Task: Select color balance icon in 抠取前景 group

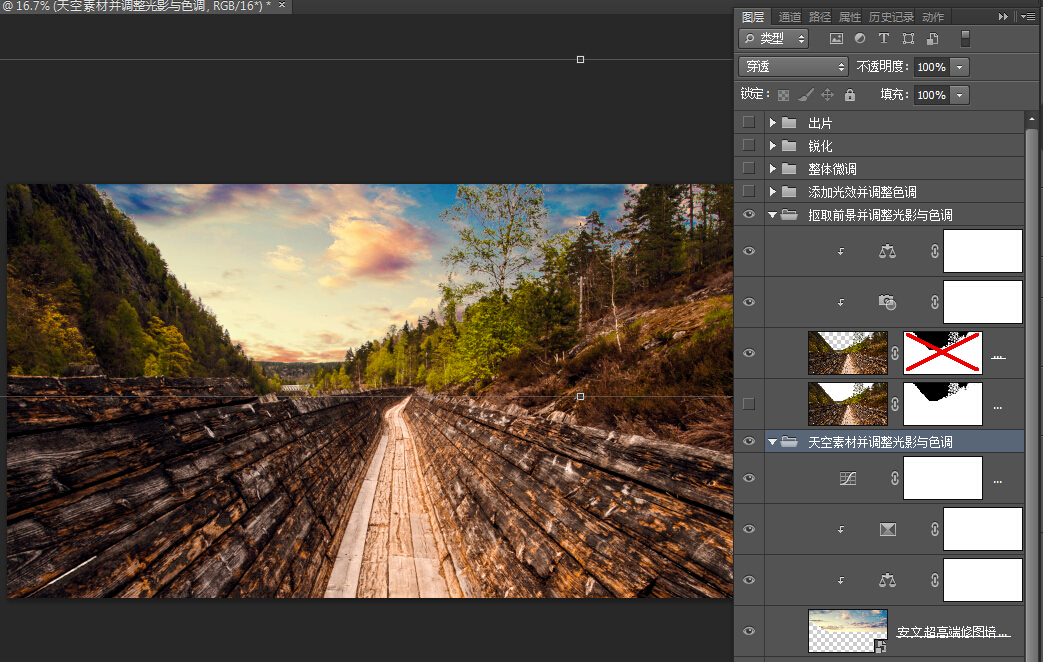Action: [x=887, y=251]
